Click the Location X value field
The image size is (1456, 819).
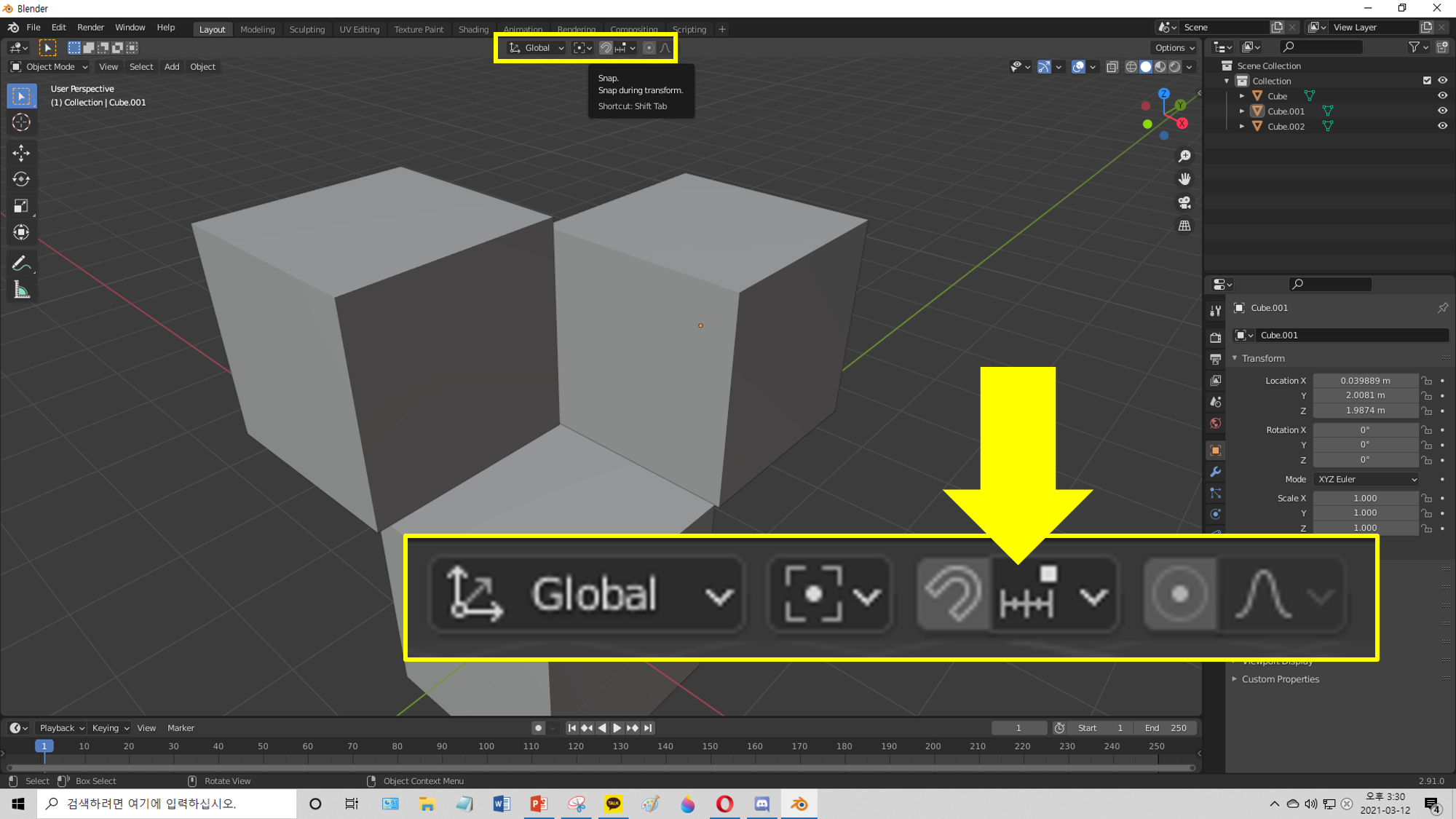(1365, 381)
